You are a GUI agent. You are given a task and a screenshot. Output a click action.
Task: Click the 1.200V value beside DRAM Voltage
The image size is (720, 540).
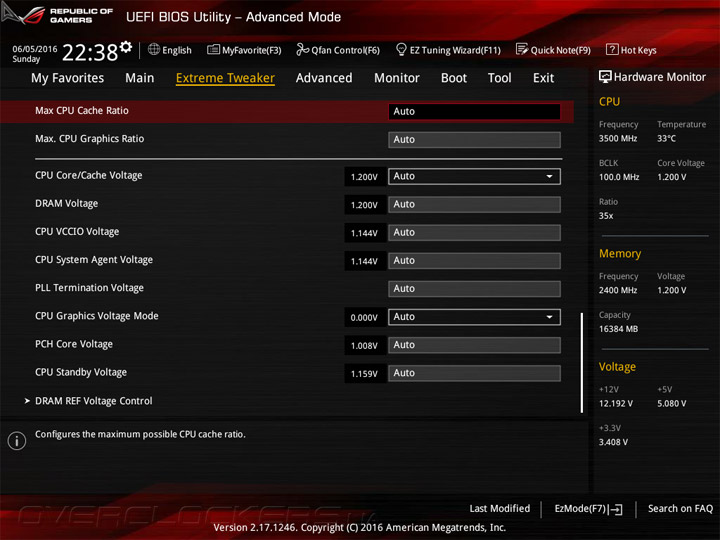coord(364,205)
